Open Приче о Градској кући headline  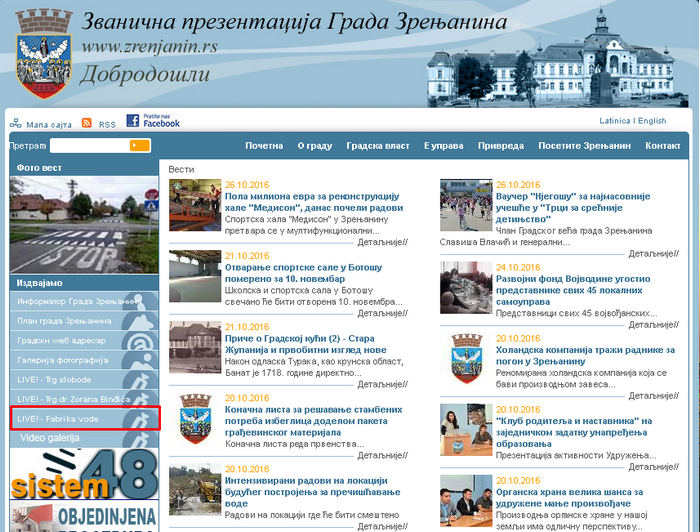[305, 344]
